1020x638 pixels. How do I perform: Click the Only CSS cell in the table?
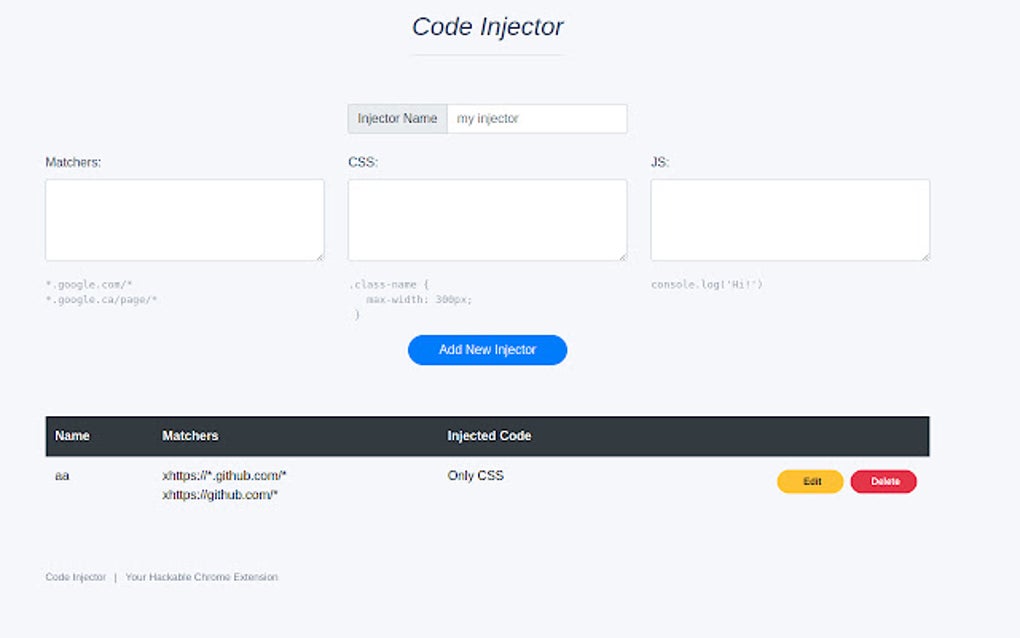click(475, 475)
